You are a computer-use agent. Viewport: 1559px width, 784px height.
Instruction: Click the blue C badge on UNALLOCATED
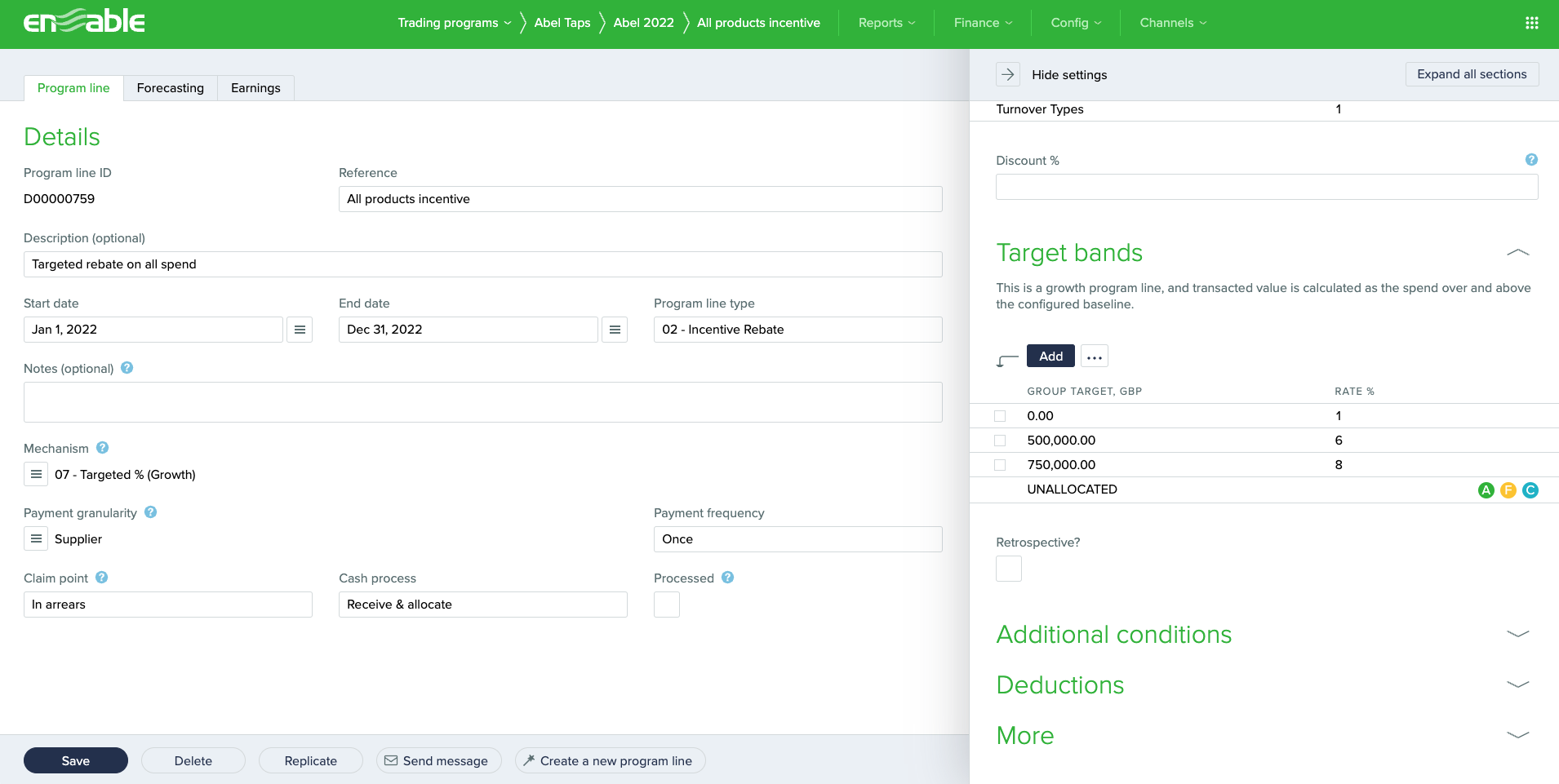1530,489
